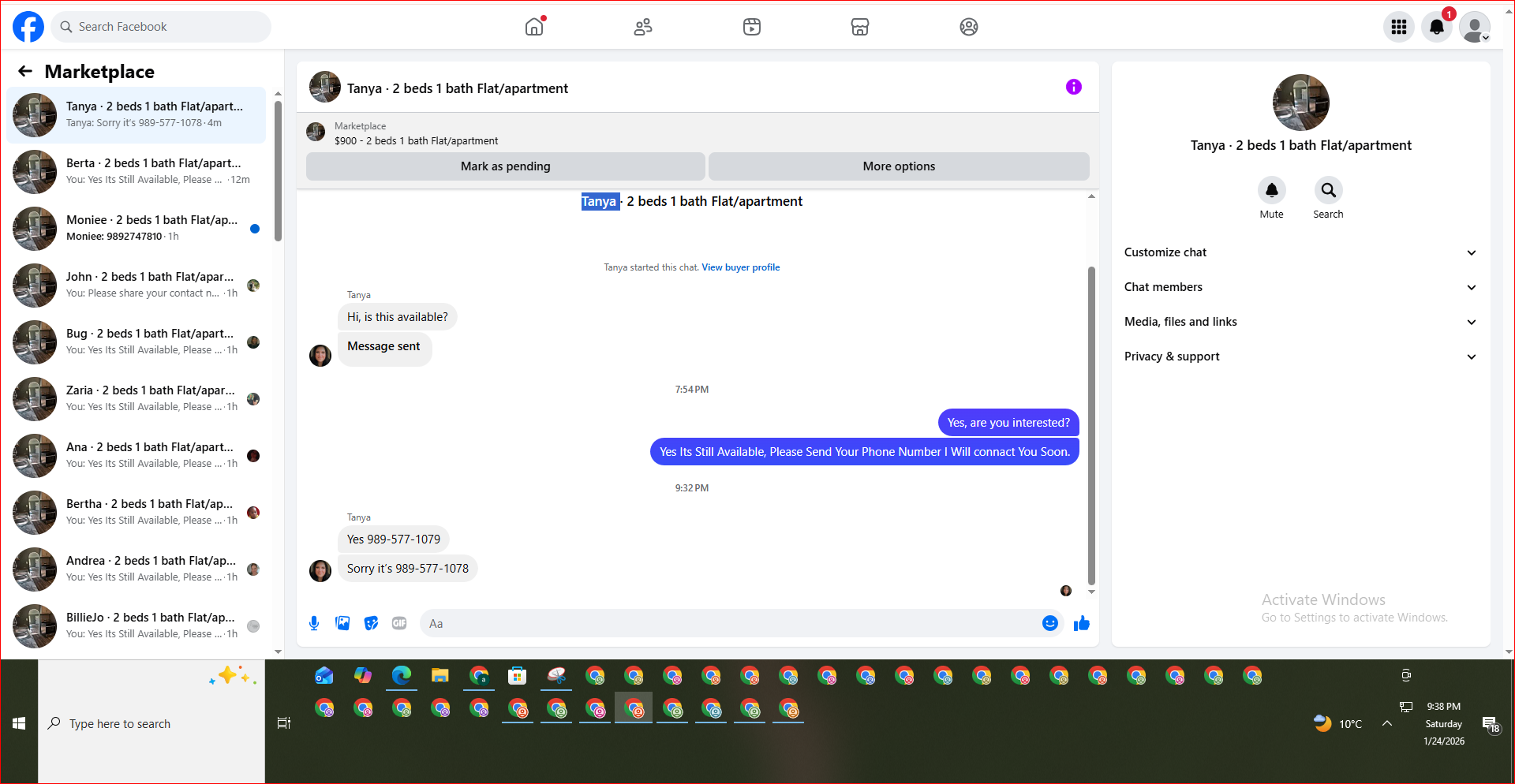Expand Customize chat section

point(1300,252)
